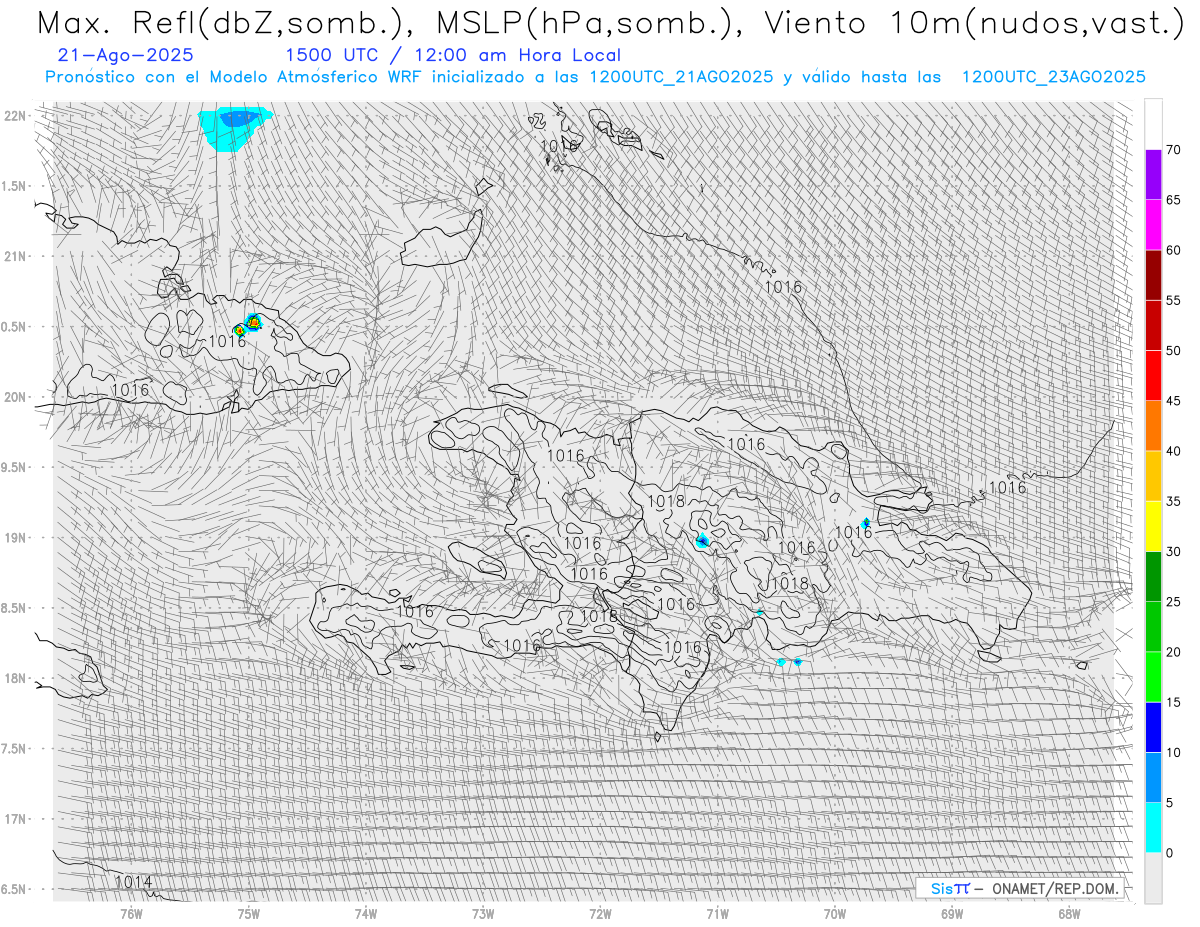Click the large cyan reflectivity patch near 22N
Screen dimensions: 1200x927
[234, 129]
